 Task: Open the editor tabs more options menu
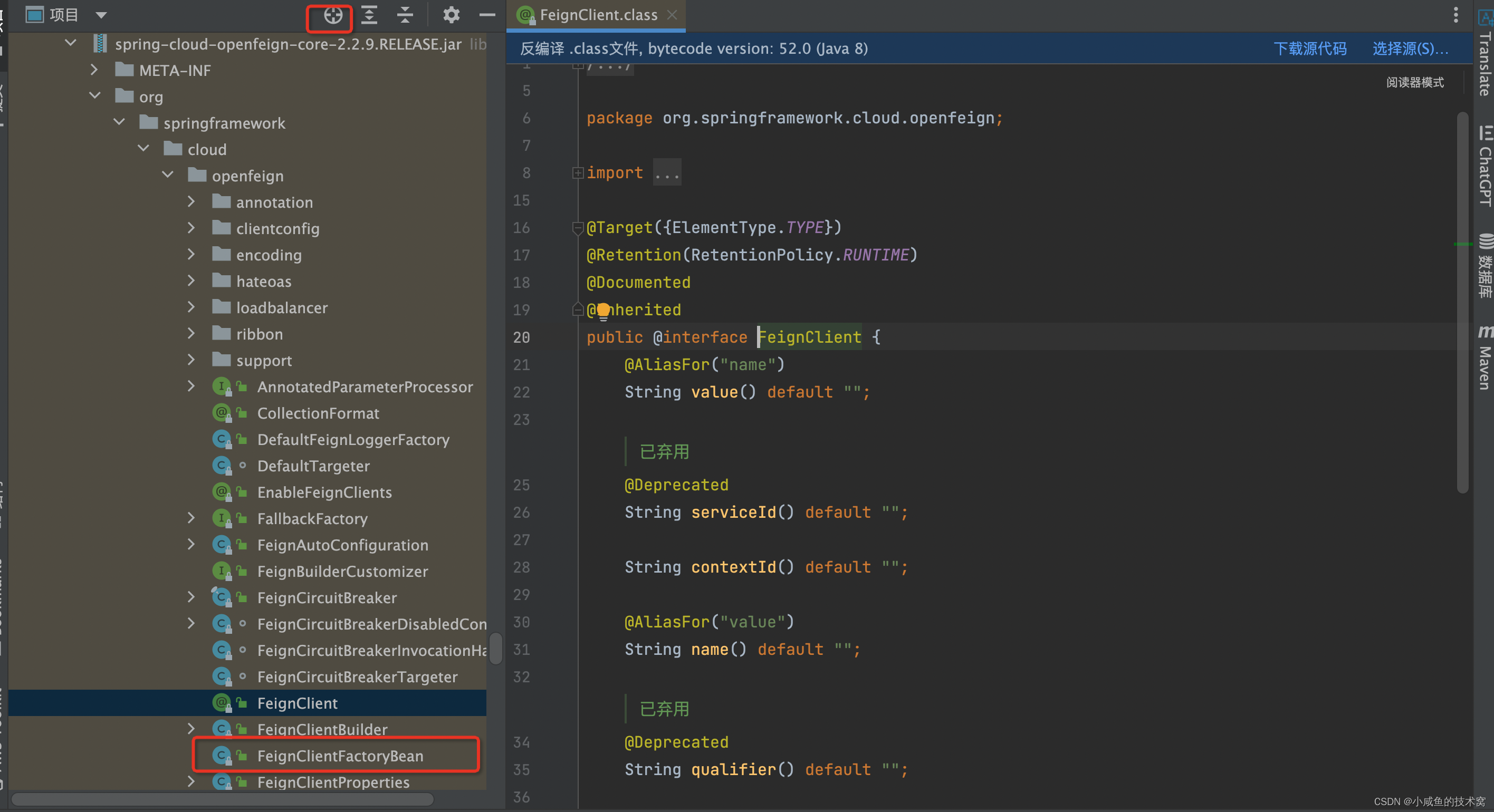click(x=1455, y=15)
